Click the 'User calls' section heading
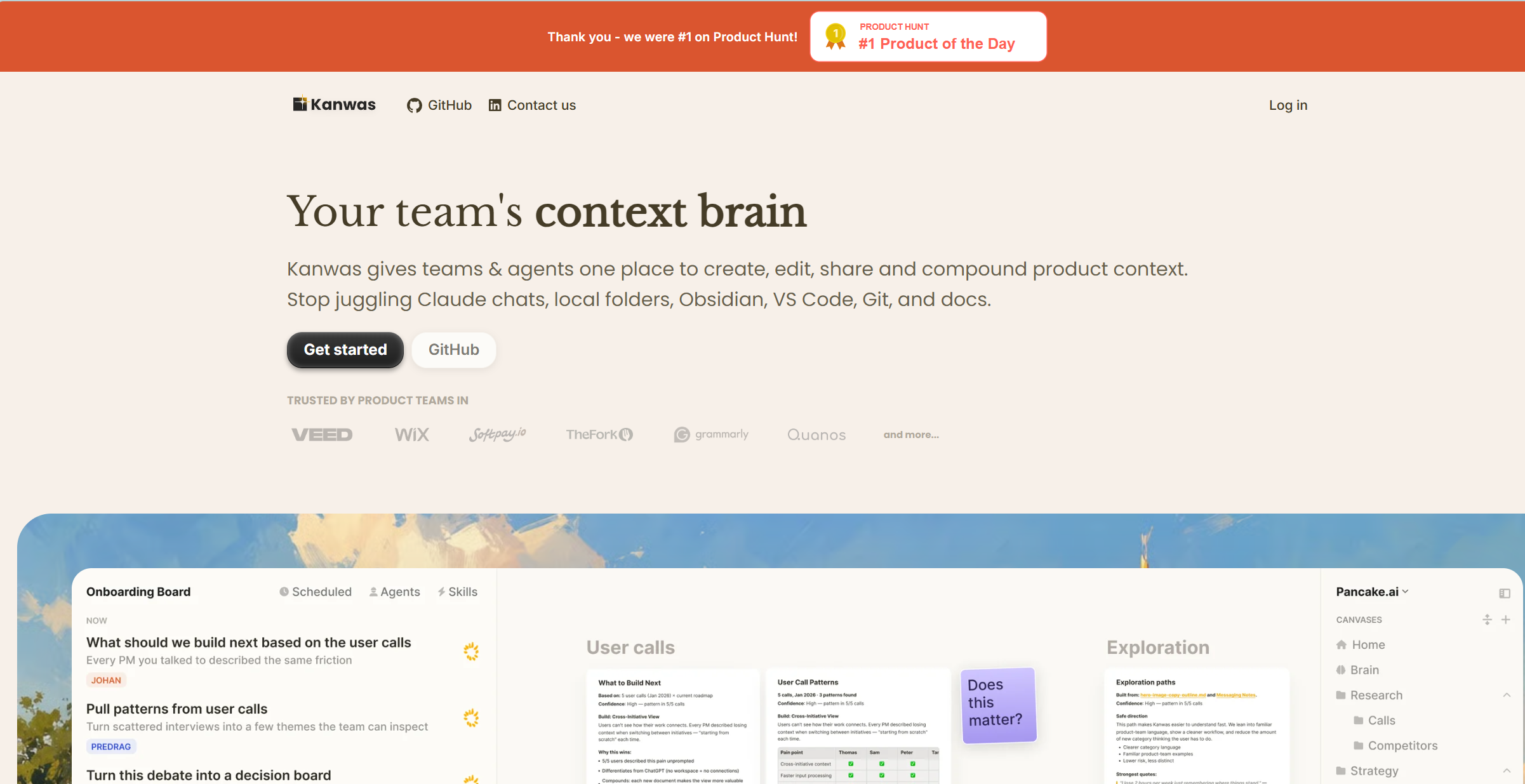1525x784 pixels. [x=630, y=648]
